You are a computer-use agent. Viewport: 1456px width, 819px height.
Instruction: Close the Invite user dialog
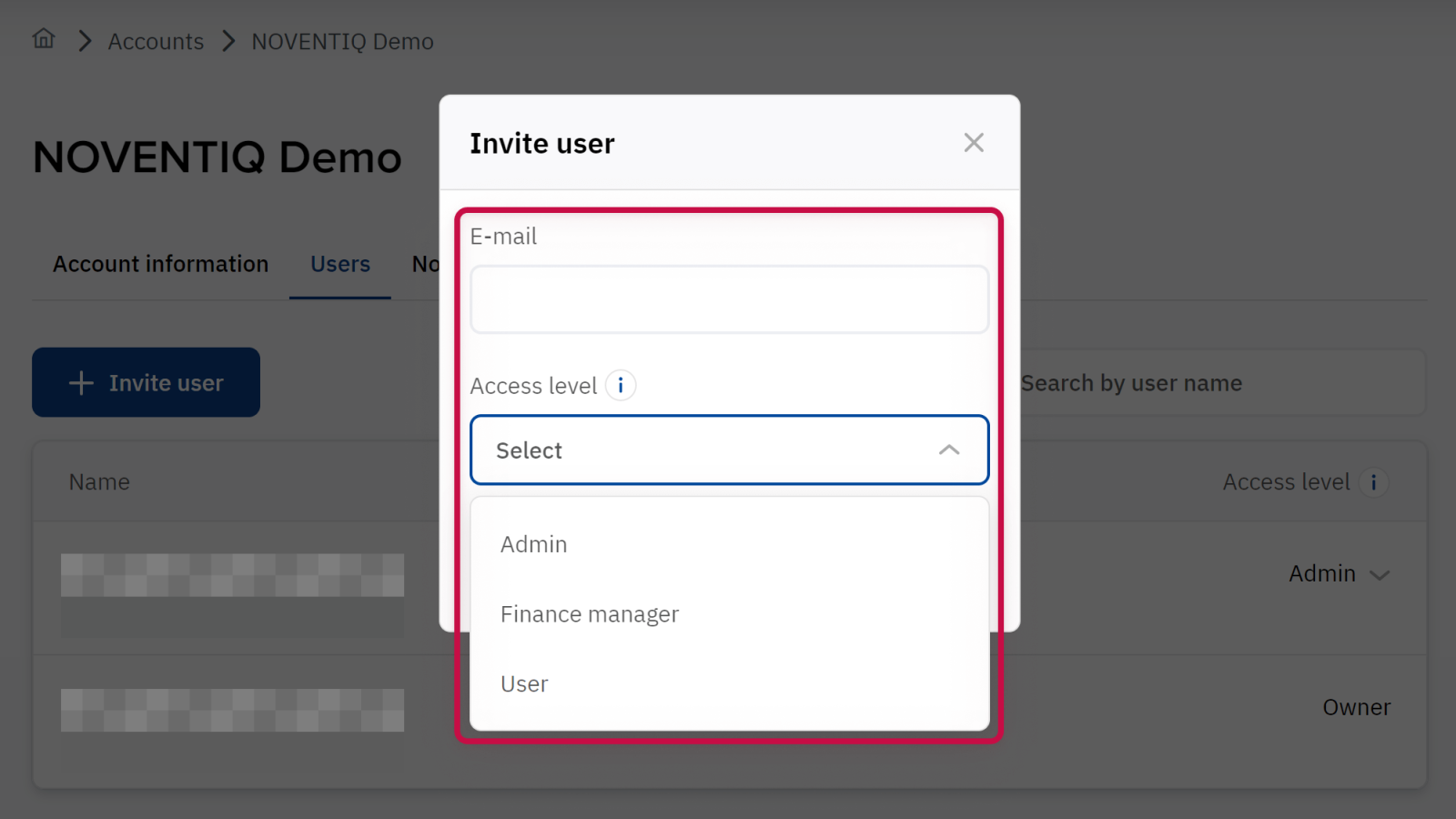[x=974, y=143]
